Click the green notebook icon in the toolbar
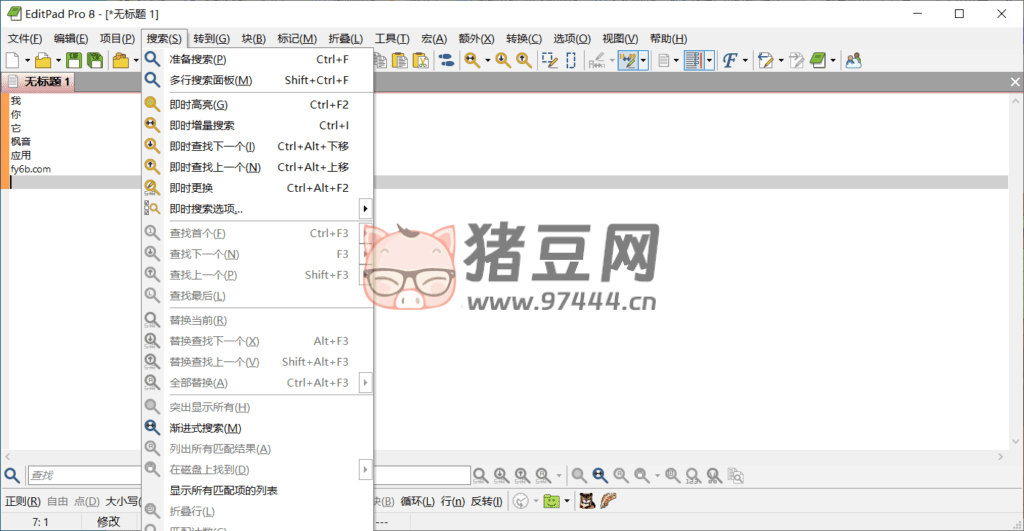Viewport: 1024px width, 531px height. click(x=818, y=61)
